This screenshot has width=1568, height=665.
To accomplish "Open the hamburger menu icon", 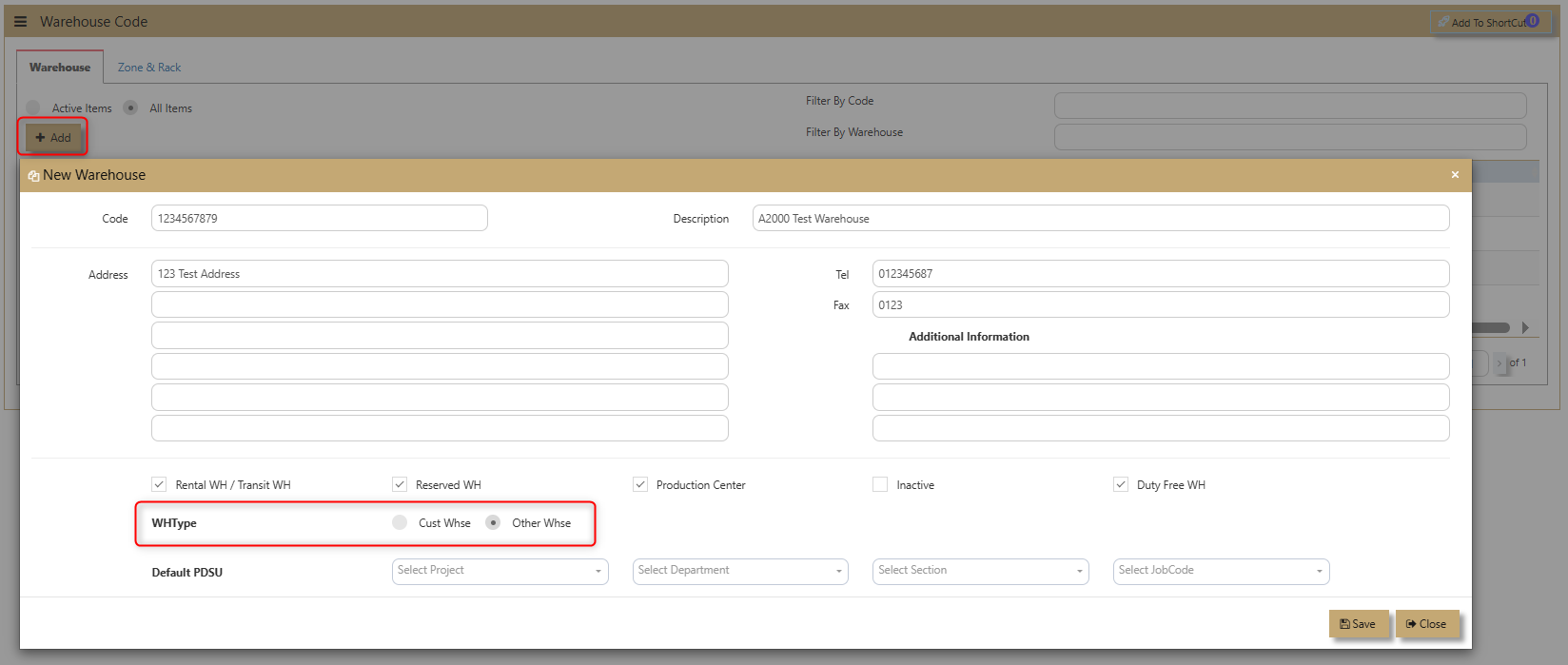I will [x=20, y=21].
